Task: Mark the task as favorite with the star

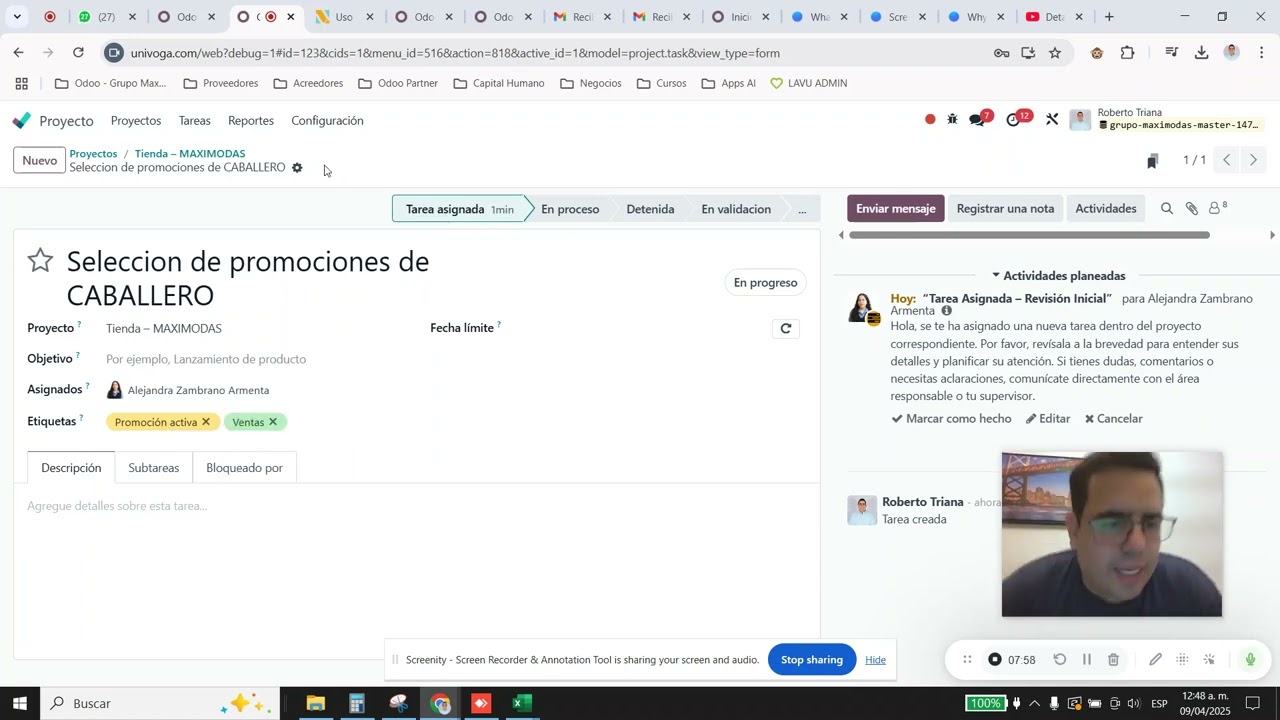Action: point(40,261)
